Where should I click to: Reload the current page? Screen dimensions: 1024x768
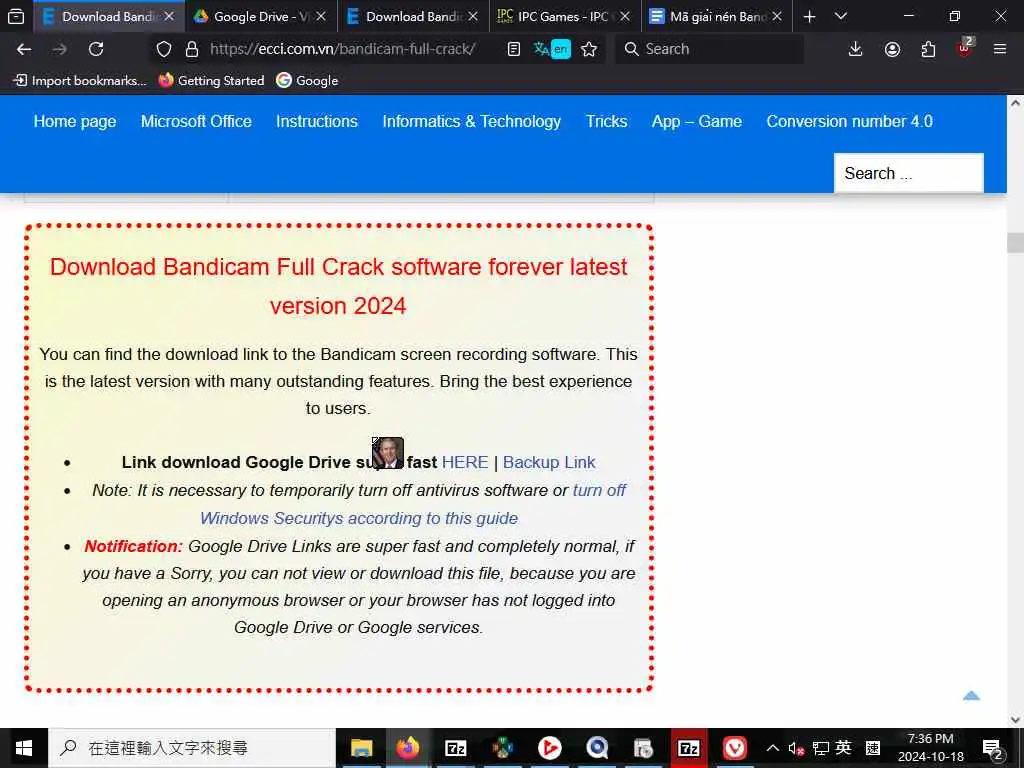(96, 49)
